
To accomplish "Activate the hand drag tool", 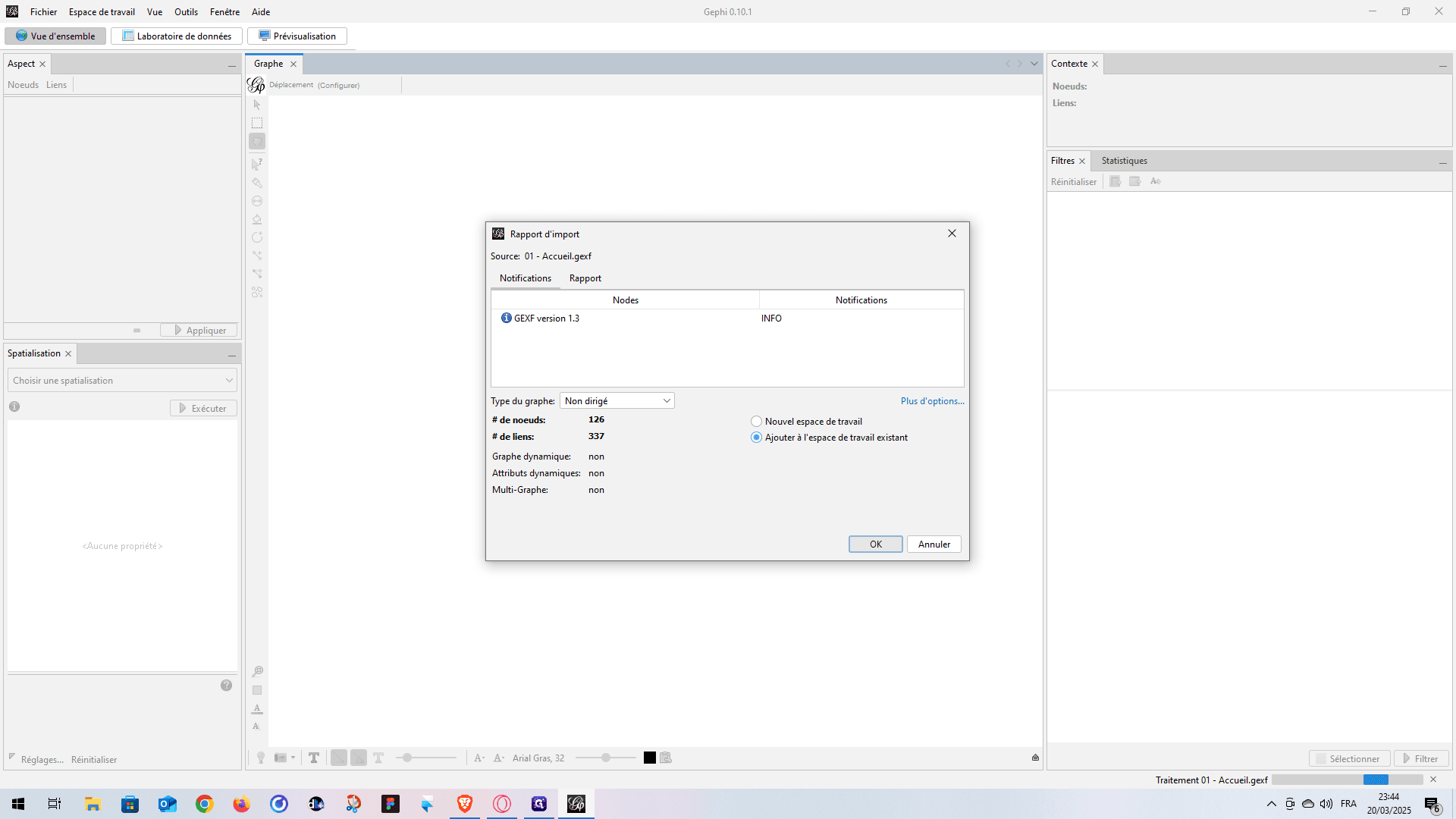I will (x=257, y=141).
